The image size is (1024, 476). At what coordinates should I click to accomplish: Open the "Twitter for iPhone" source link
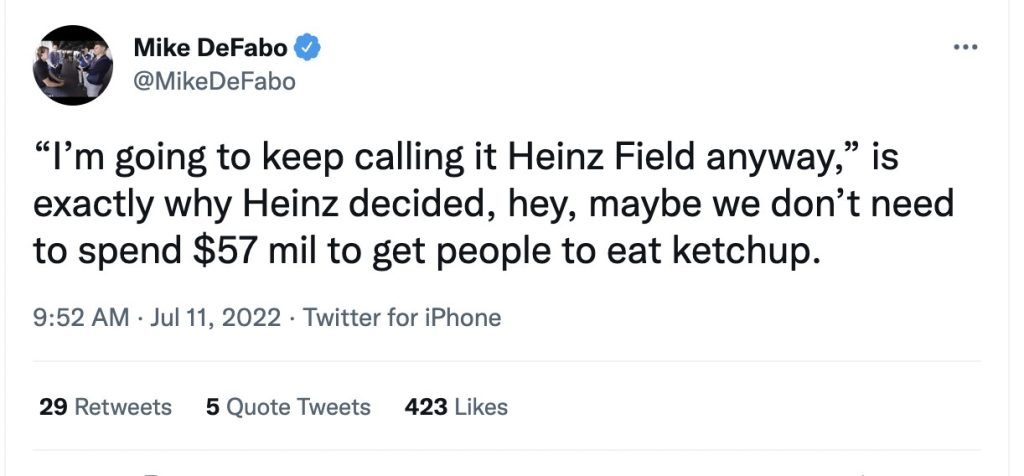click(x=402, y=318)
